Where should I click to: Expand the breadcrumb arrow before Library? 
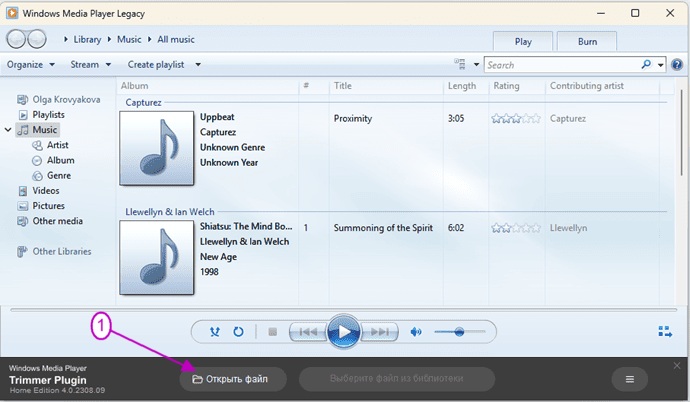(x=66, y=39)
